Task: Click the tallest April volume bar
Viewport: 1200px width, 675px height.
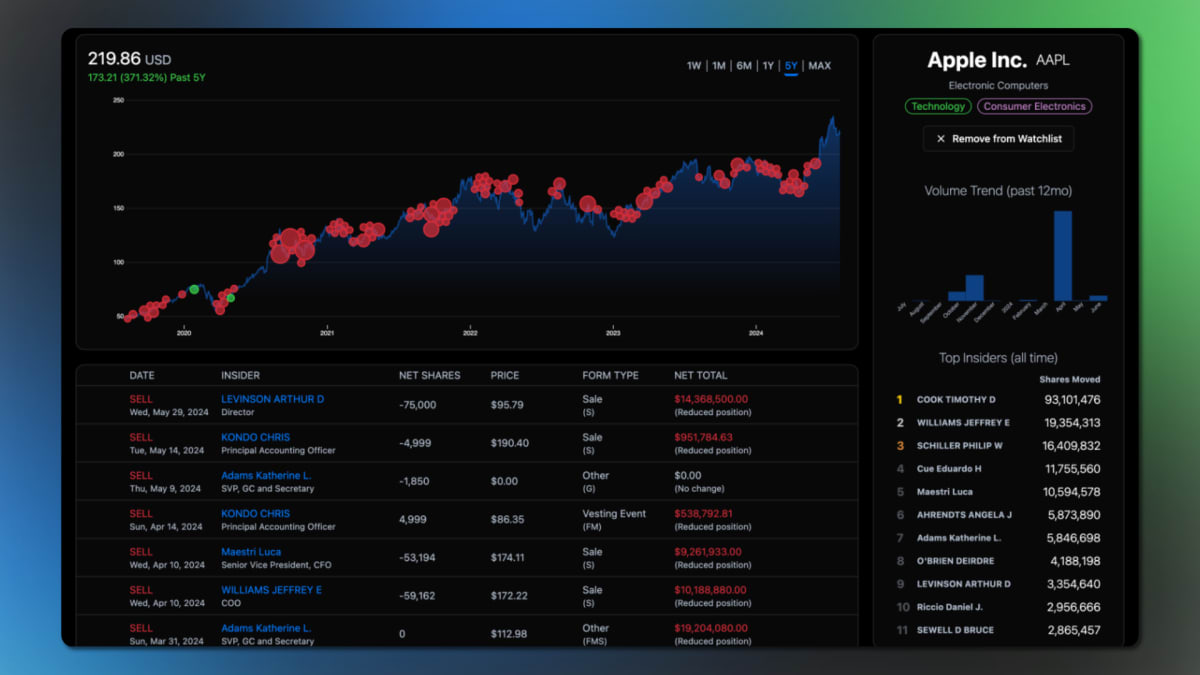Action: click(x=1062, y=256)
